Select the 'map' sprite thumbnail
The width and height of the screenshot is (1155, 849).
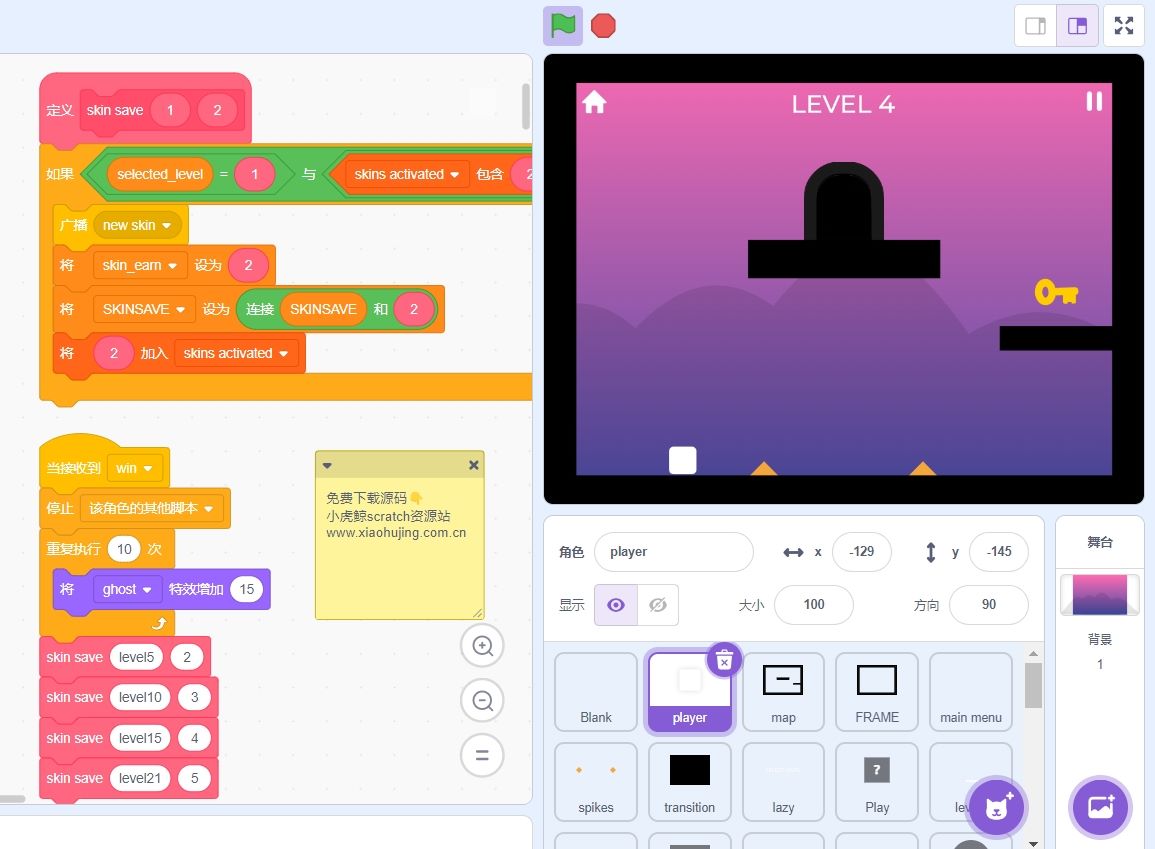[x=783, y=691]
